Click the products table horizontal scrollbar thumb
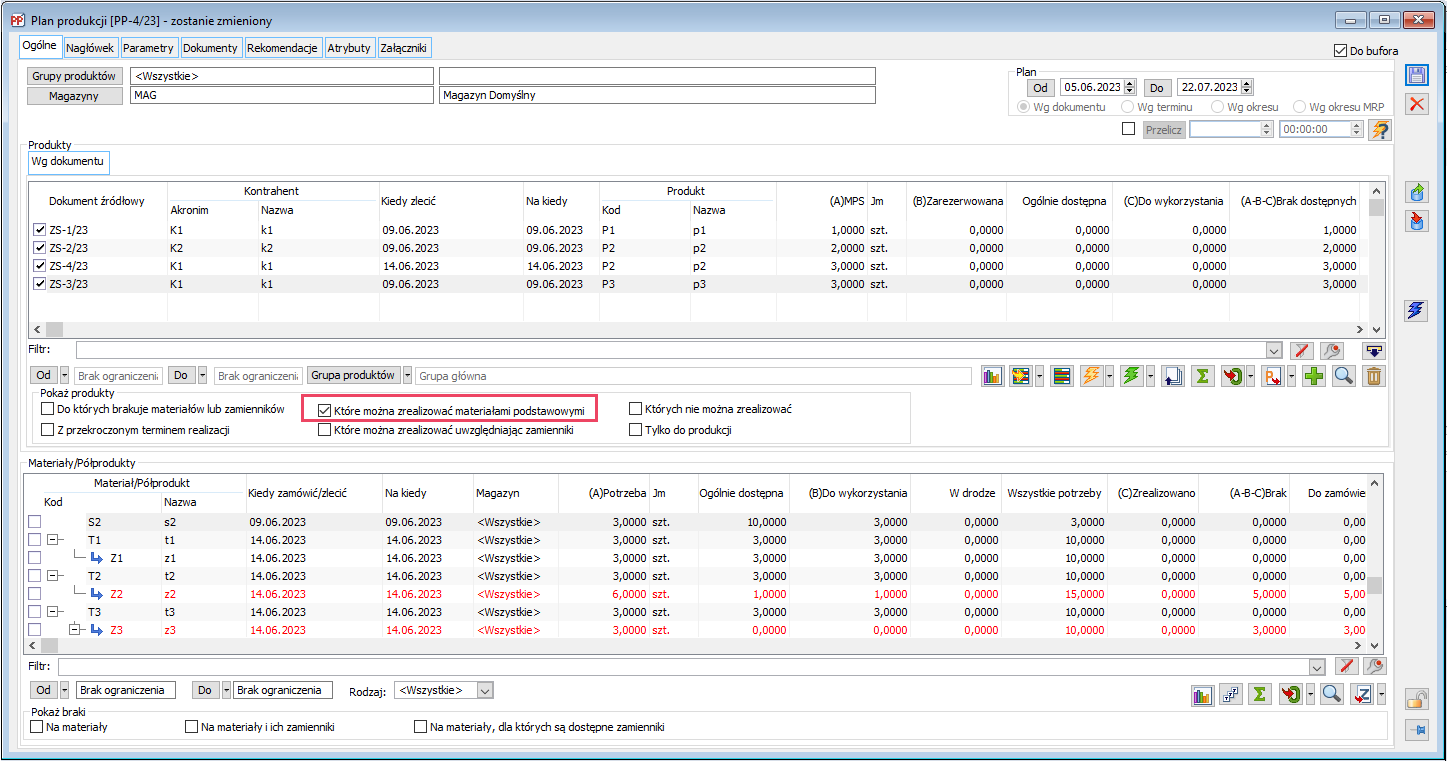 pyautogui.click(x=54, y=329)
